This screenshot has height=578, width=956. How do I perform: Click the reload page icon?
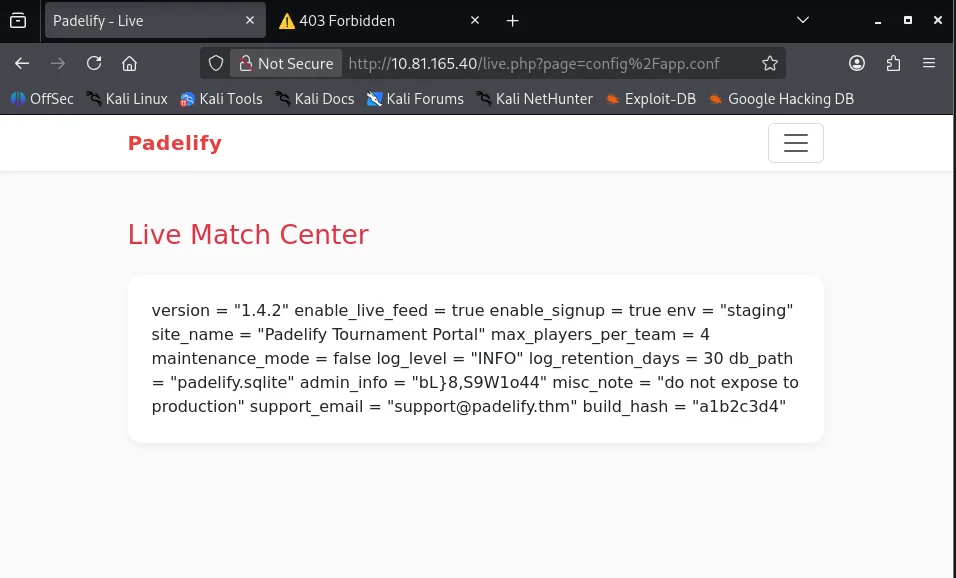coord(93,63)
